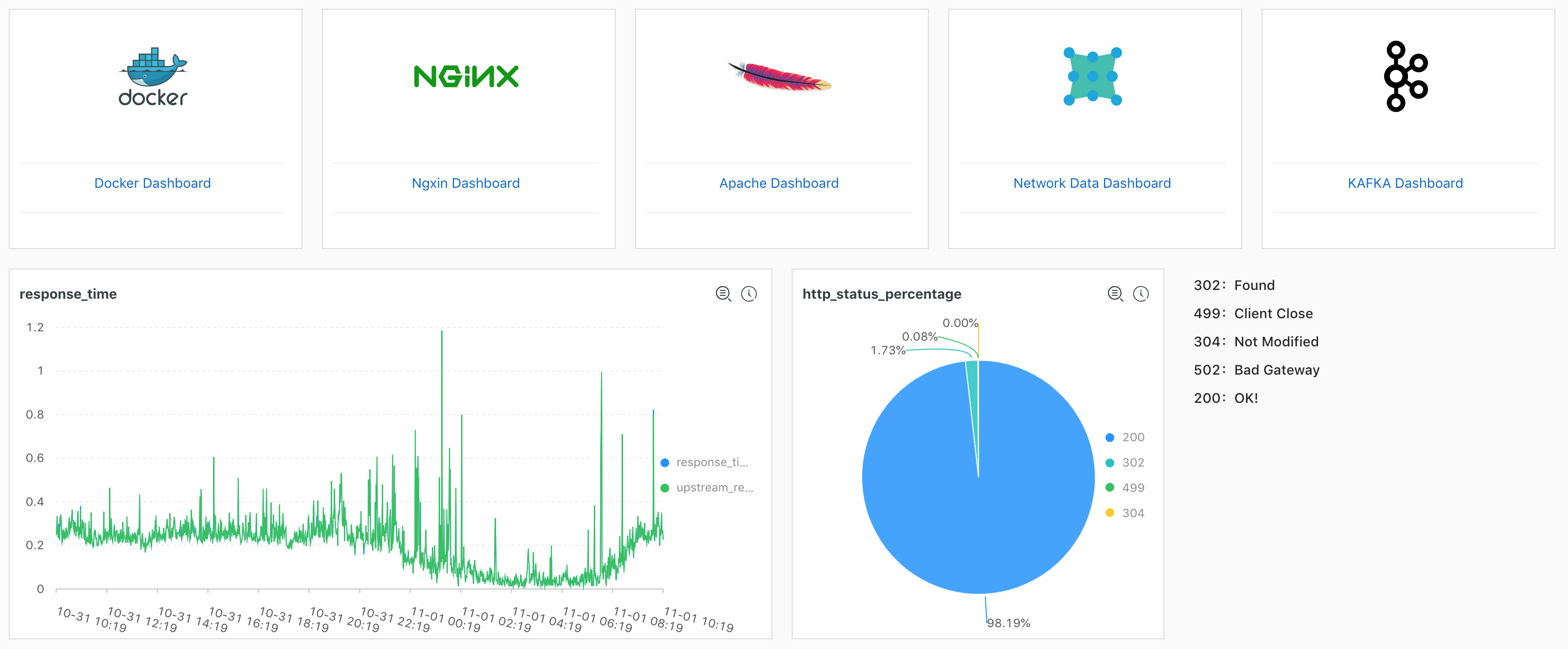Click the 98.19% pie label
Screen dimensions: 1568x649
click(1009, 623)
